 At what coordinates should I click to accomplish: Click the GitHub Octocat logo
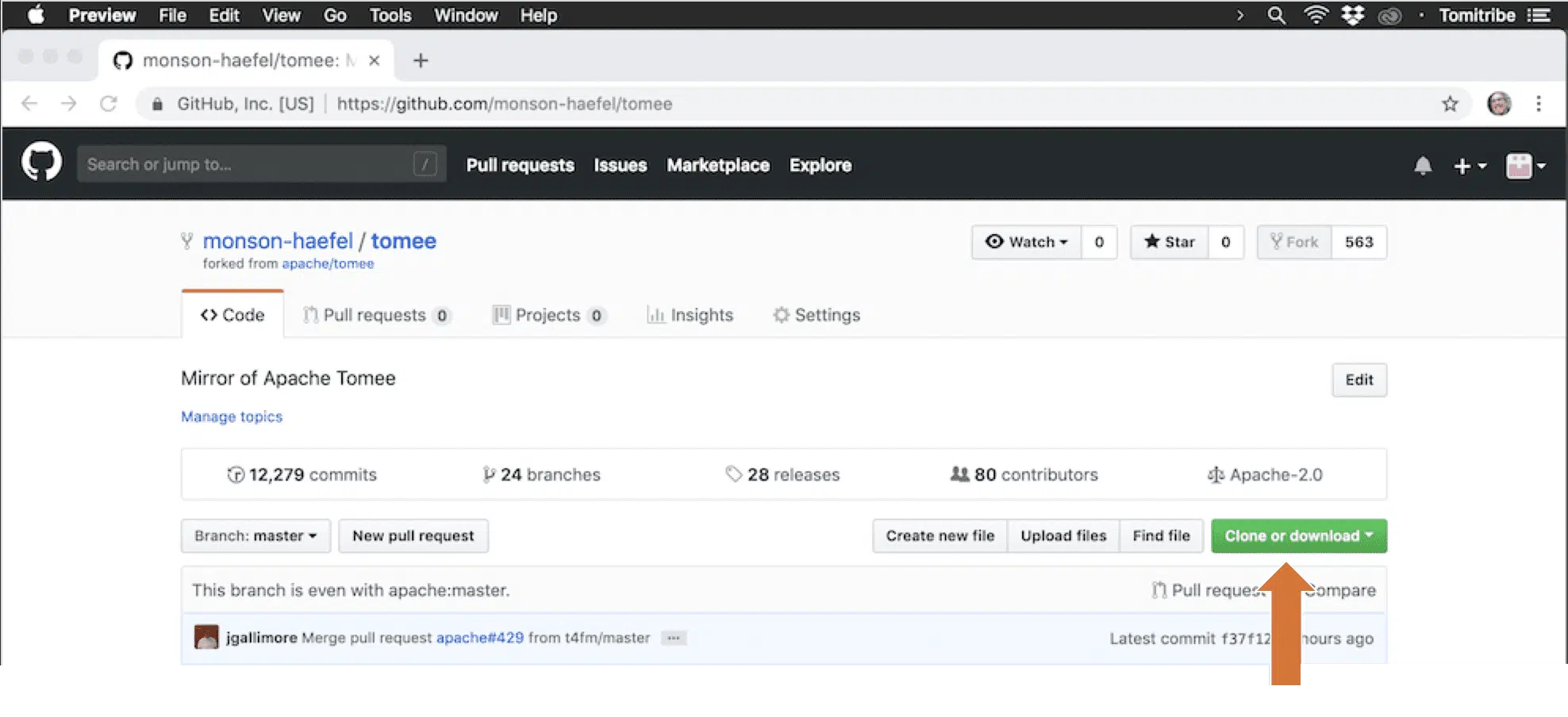tap(41, 163)
